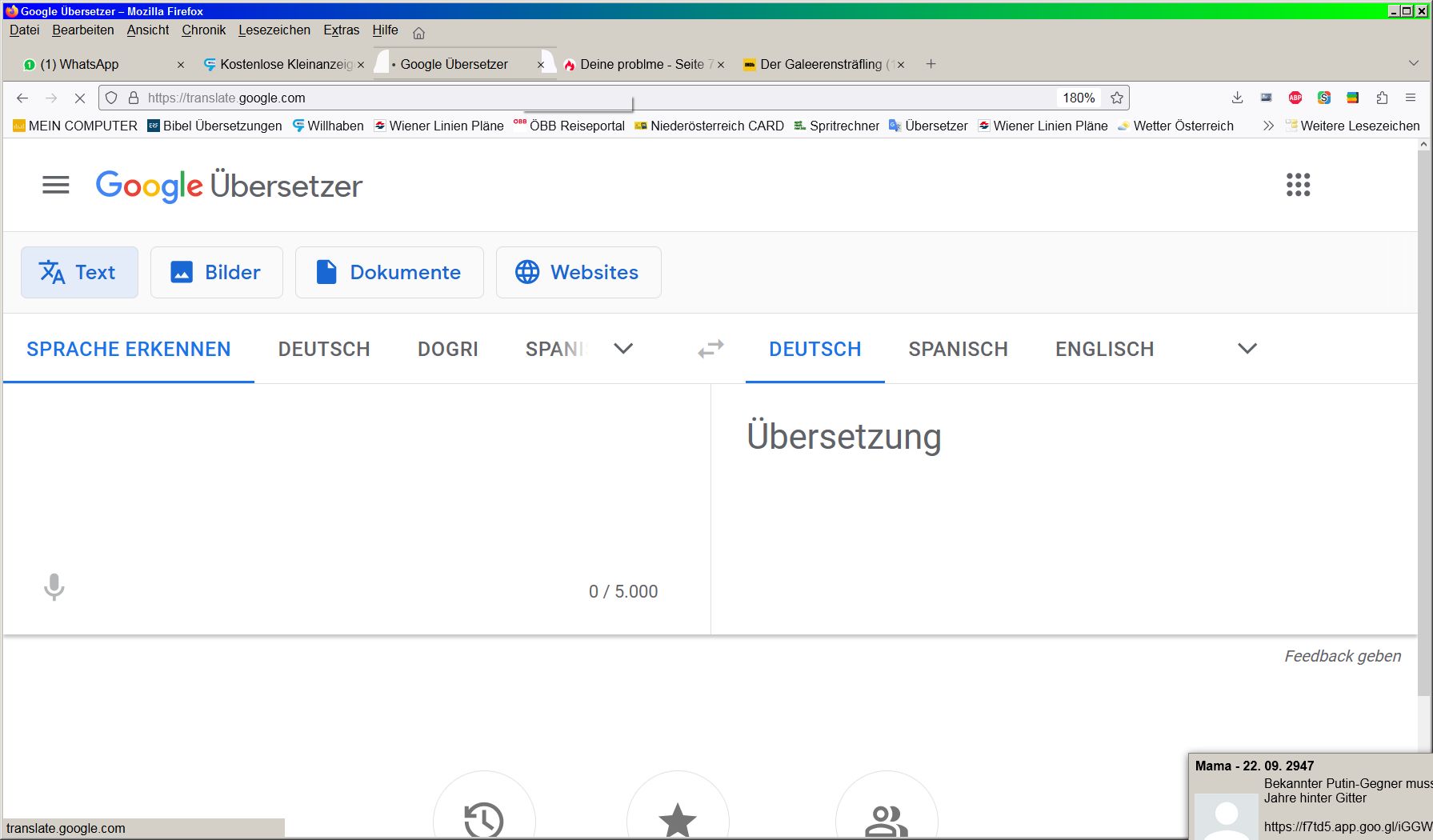This screenshot has width=1433, height=840.
Task: Open the Google apps grid launcher
Action: coord(1298,185)
